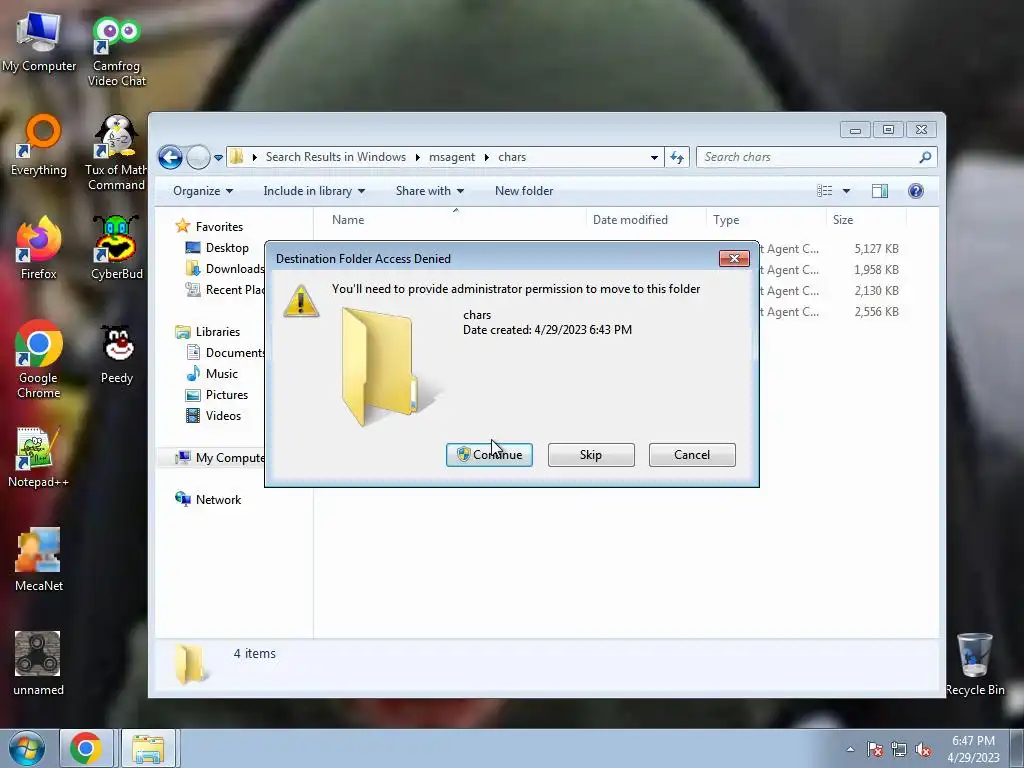
Task: Sort by Date modified column
Action: coord(646,220)
